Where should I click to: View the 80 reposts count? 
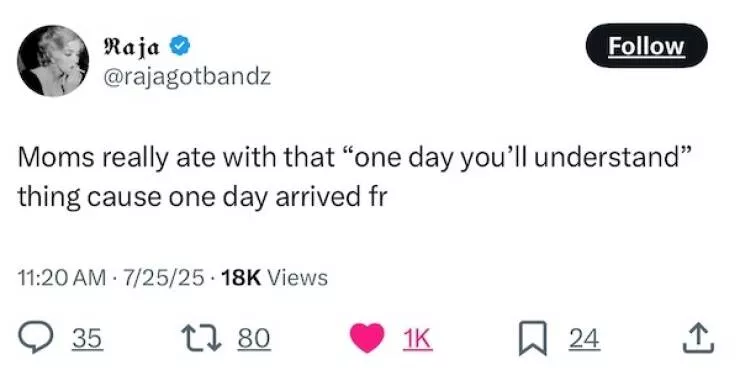(x=254, y=338)
